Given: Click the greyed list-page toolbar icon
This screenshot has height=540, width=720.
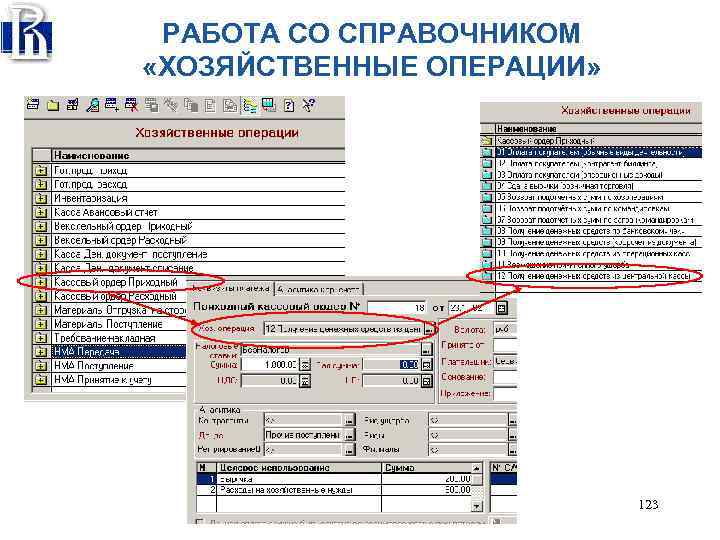Looking at the screenshot, I should 210,106.
